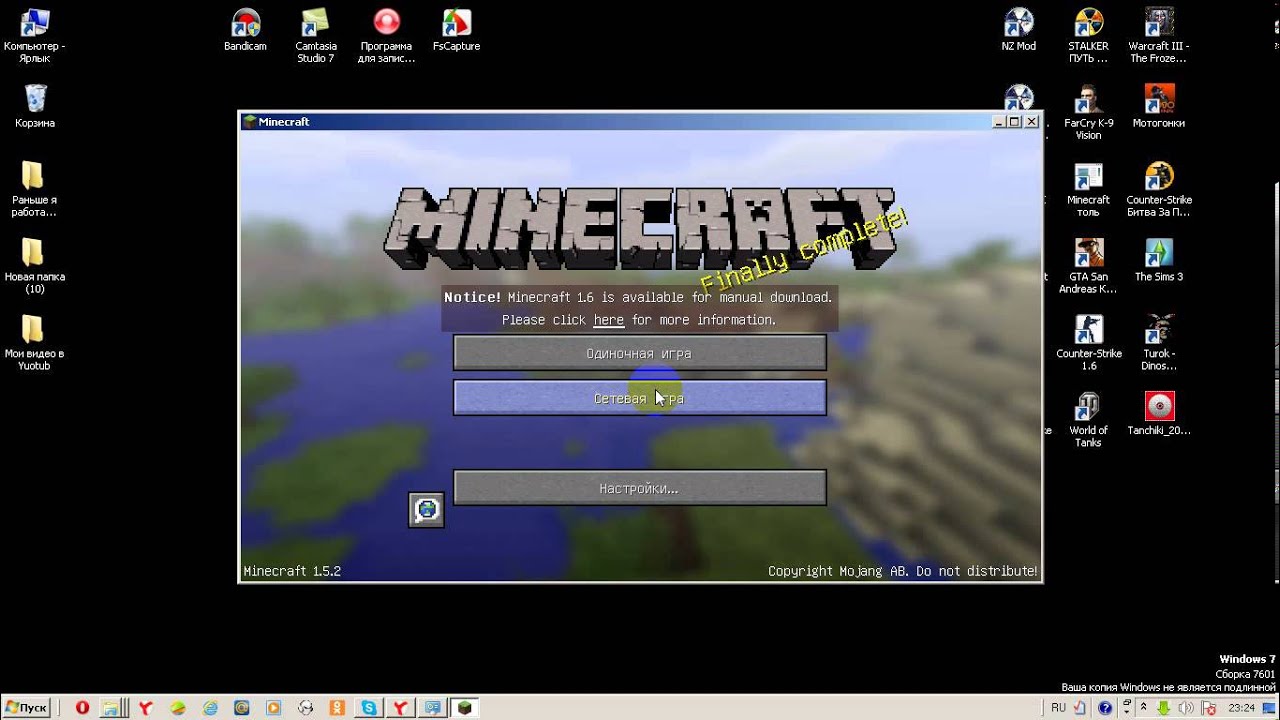This screenshot has width=1280, height=720.
Task: Open Одиночная игра (singleplayer) in Minecraft
Action: click(x=640, y=353)
